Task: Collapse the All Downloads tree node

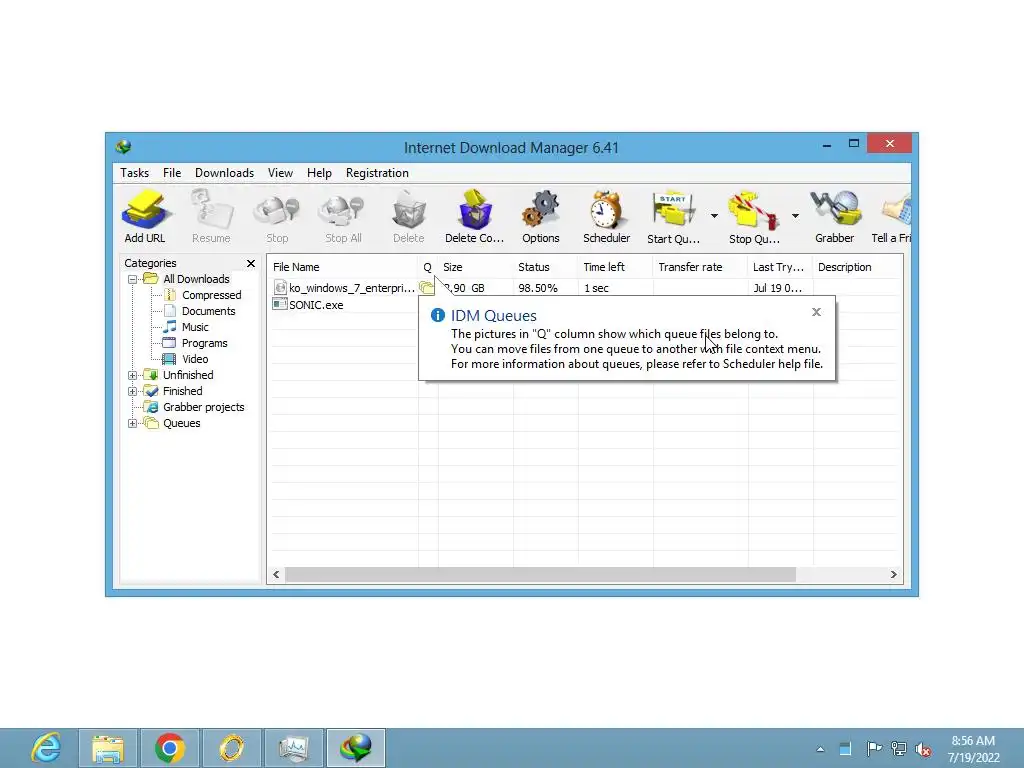Action: point(133,280)
